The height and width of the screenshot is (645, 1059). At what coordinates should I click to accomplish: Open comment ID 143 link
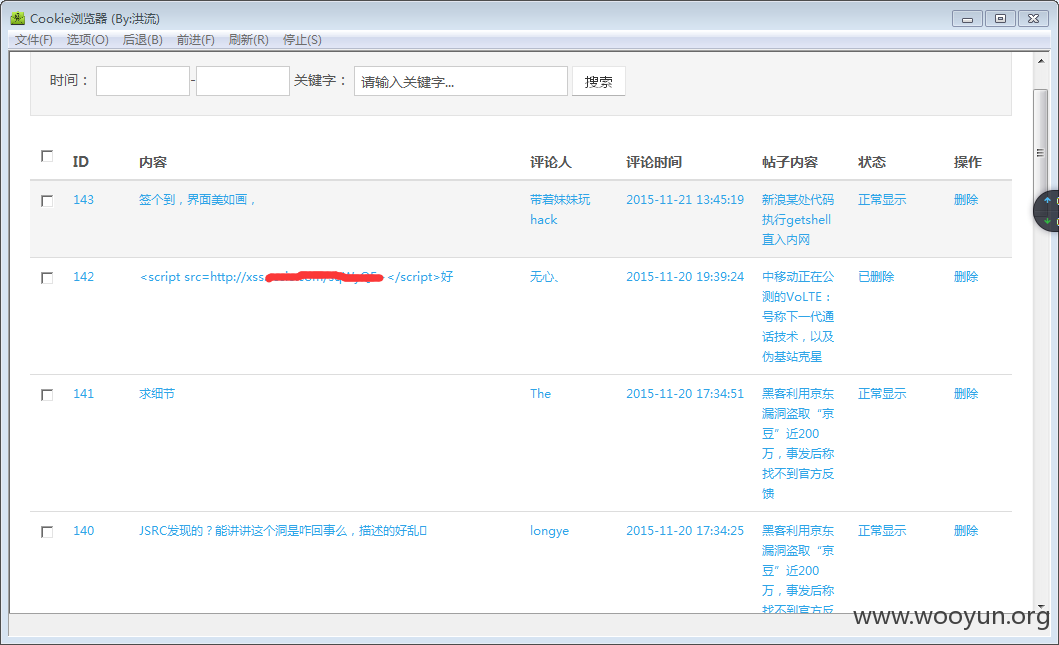pos(83,199)
